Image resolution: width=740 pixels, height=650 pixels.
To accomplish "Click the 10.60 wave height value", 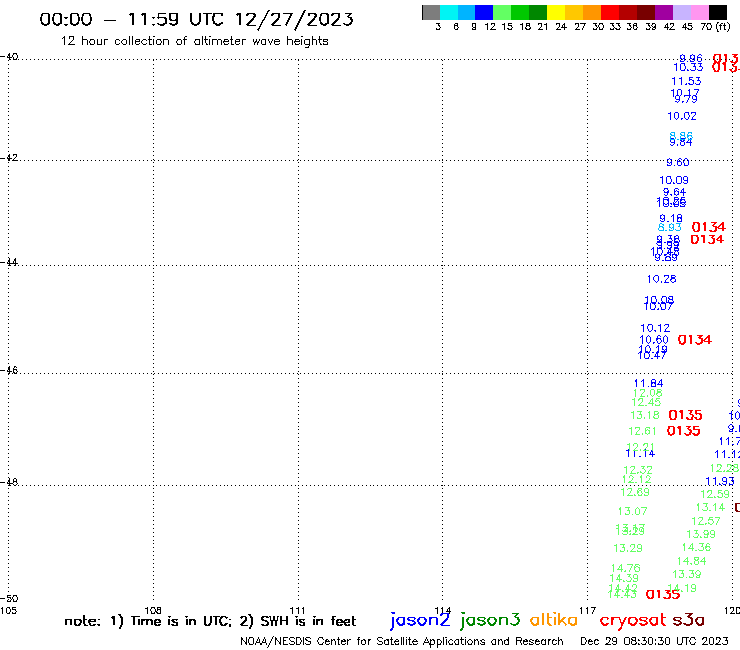I will 654,339.
